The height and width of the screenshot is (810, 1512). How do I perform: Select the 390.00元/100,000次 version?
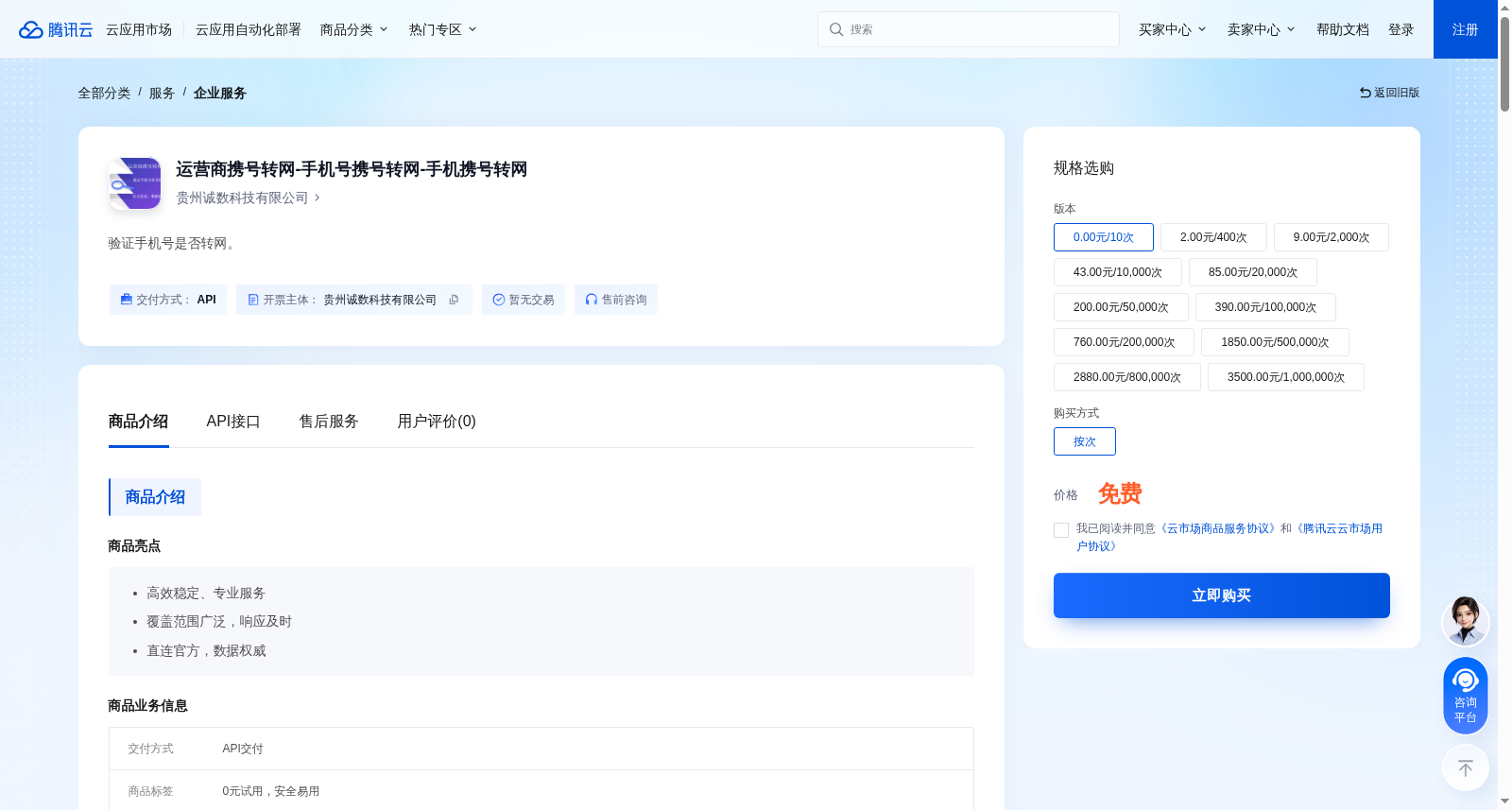point(1265,307)
